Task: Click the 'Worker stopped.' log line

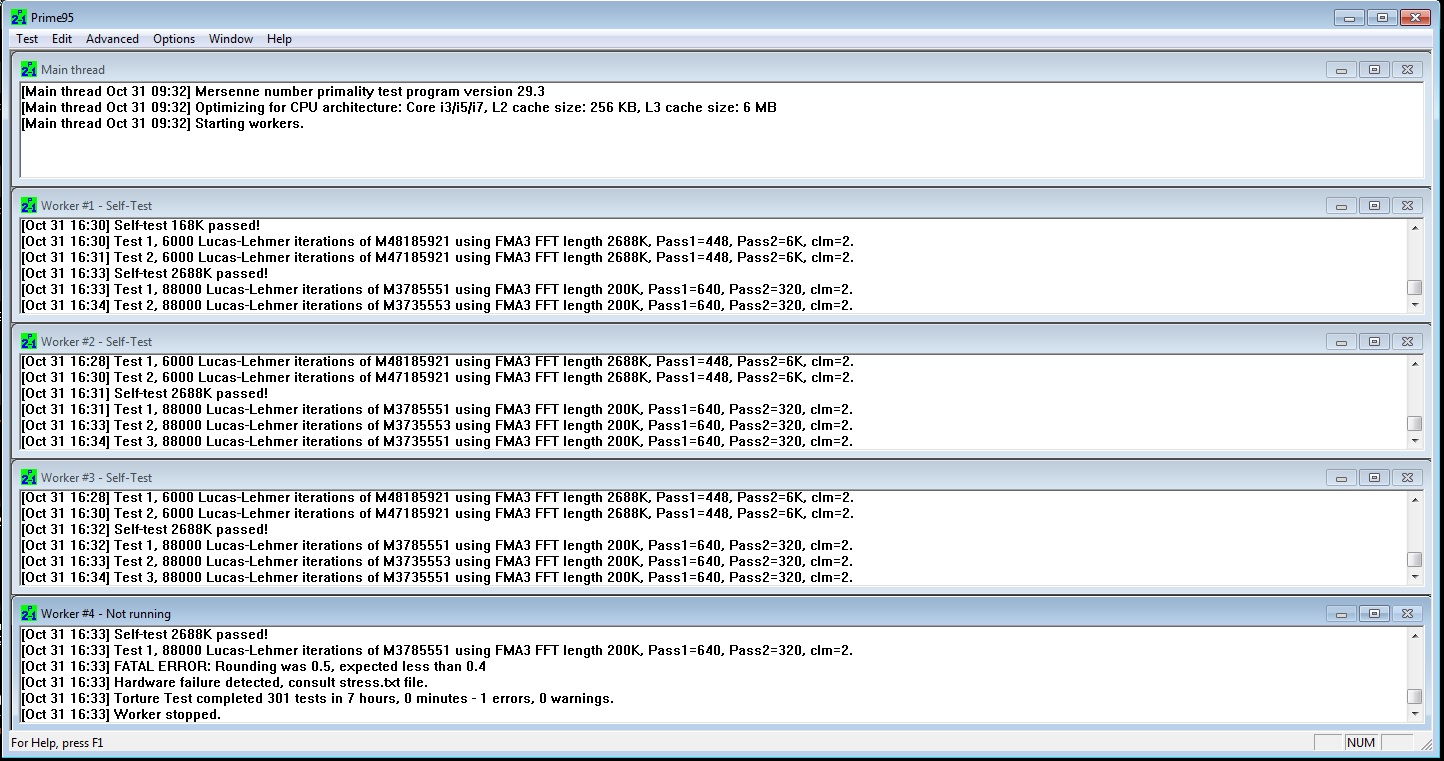Action: pyautogui.click(x=121, y=714)
